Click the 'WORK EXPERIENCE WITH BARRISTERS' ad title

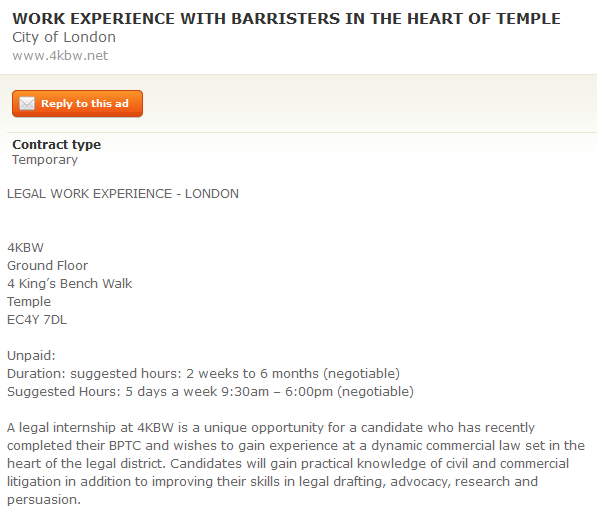286,19
